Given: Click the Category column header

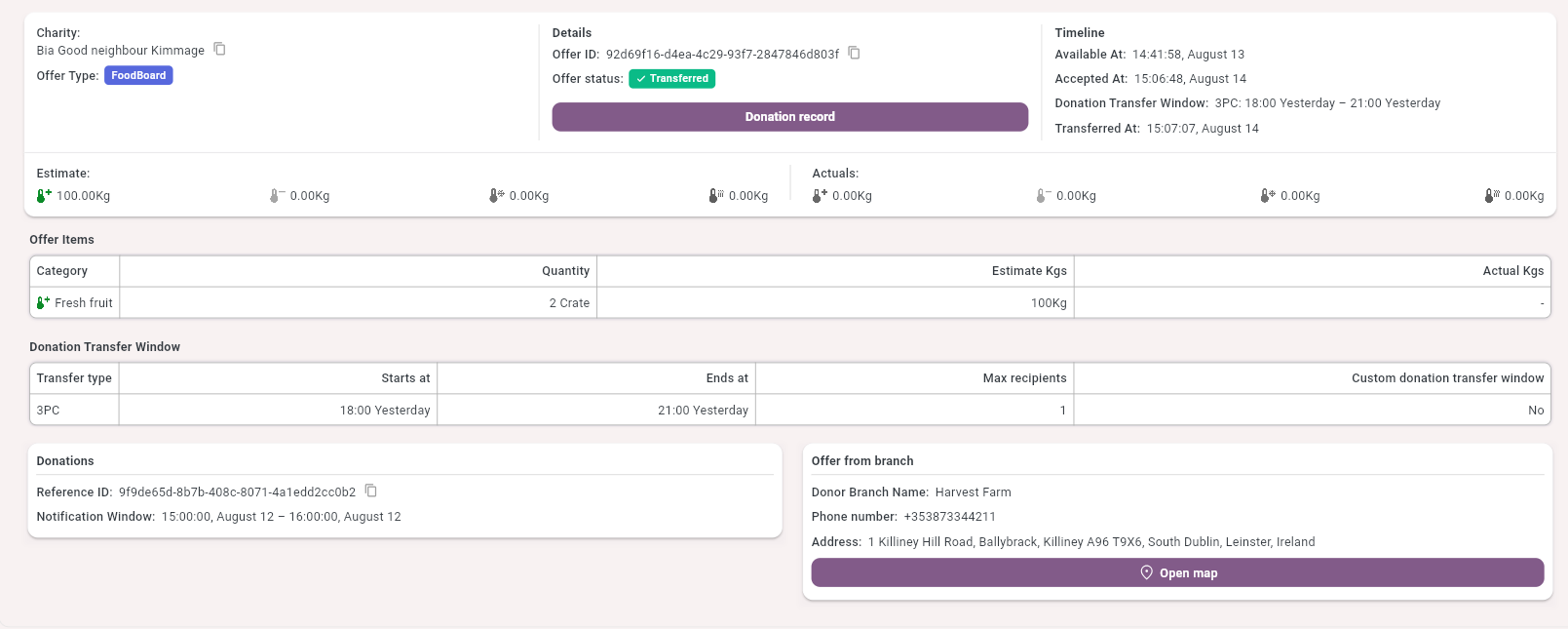Looking at the screenshot, I should (x=62, y=271).
